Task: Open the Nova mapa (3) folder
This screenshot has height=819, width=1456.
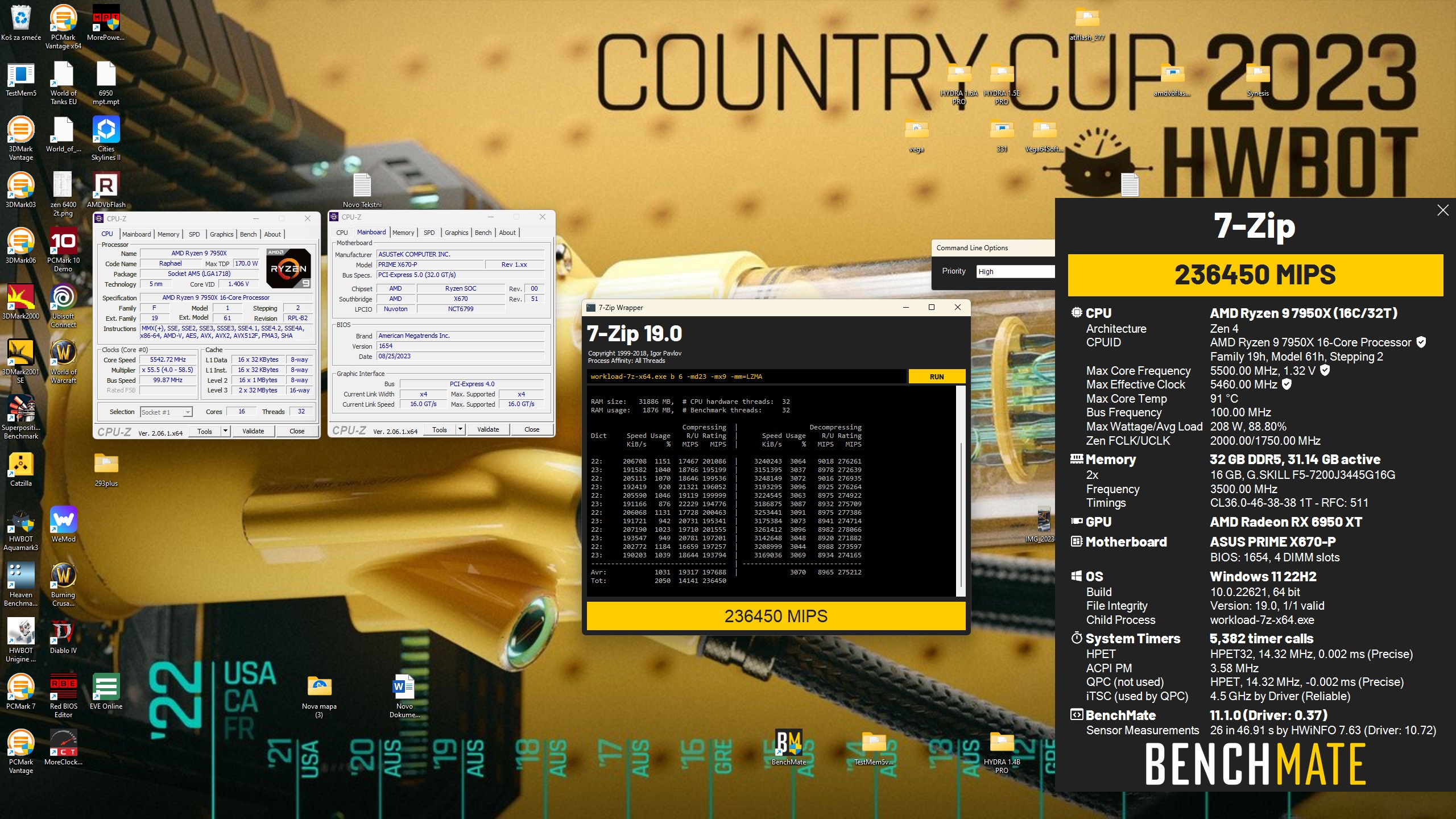Action: [x=319, y=696]
